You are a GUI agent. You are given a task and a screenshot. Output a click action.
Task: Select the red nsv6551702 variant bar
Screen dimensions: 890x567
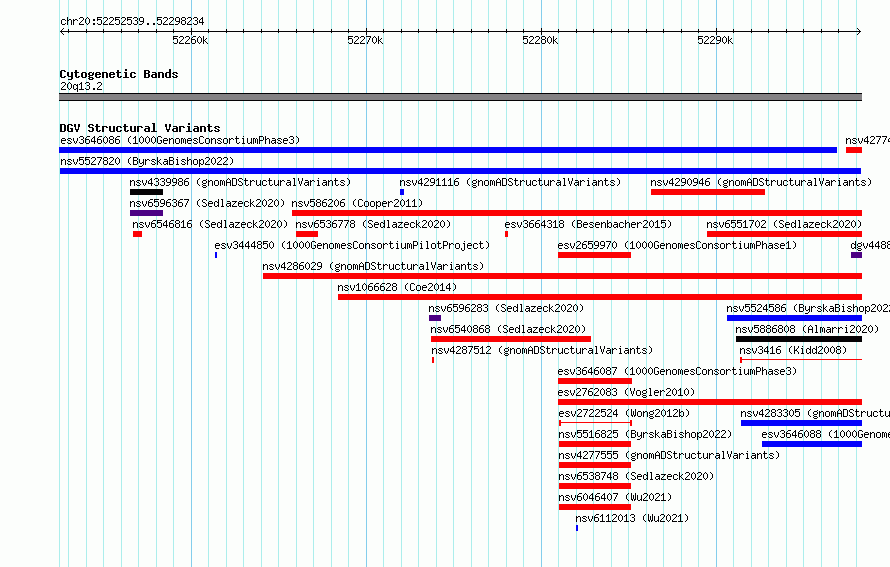coord(784,234)
